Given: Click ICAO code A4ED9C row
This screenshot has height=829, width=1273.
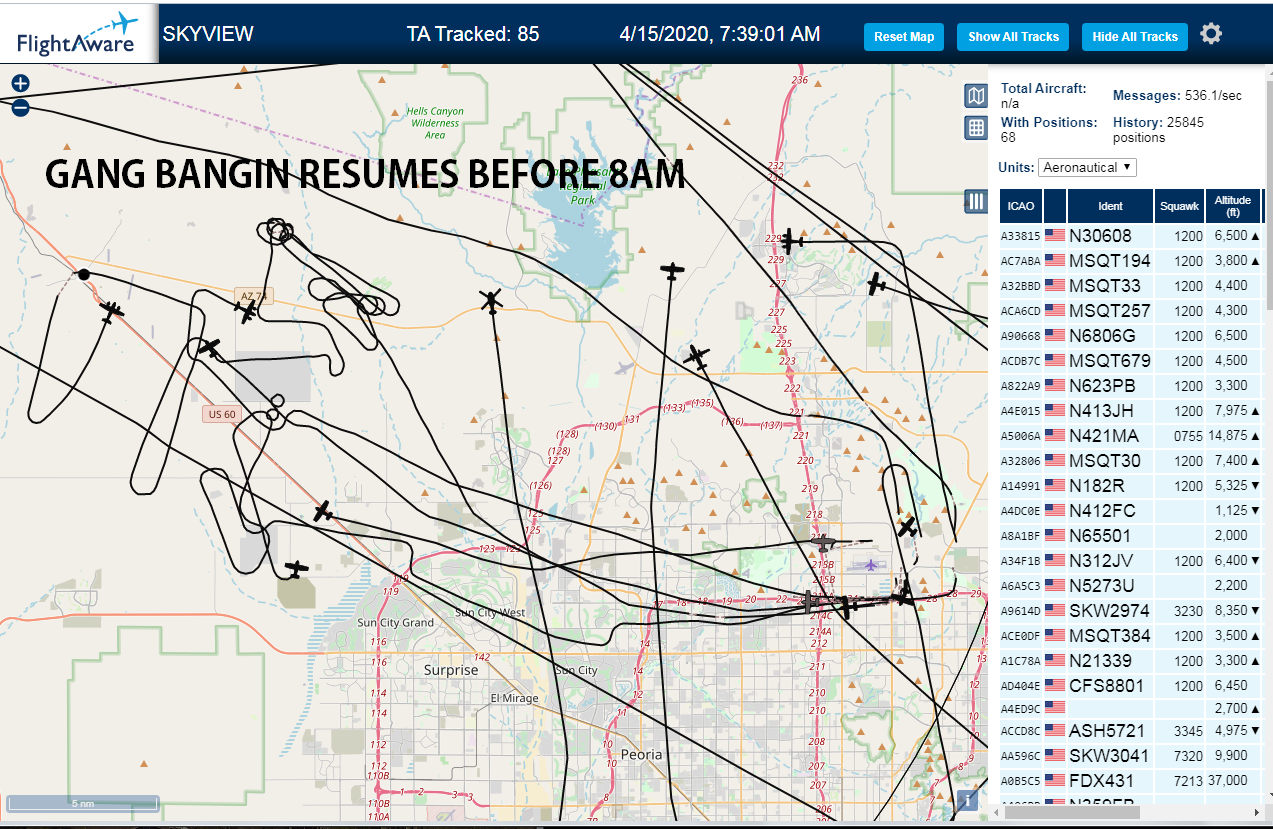Looking at the screenshot, I should click(1130, 708).
